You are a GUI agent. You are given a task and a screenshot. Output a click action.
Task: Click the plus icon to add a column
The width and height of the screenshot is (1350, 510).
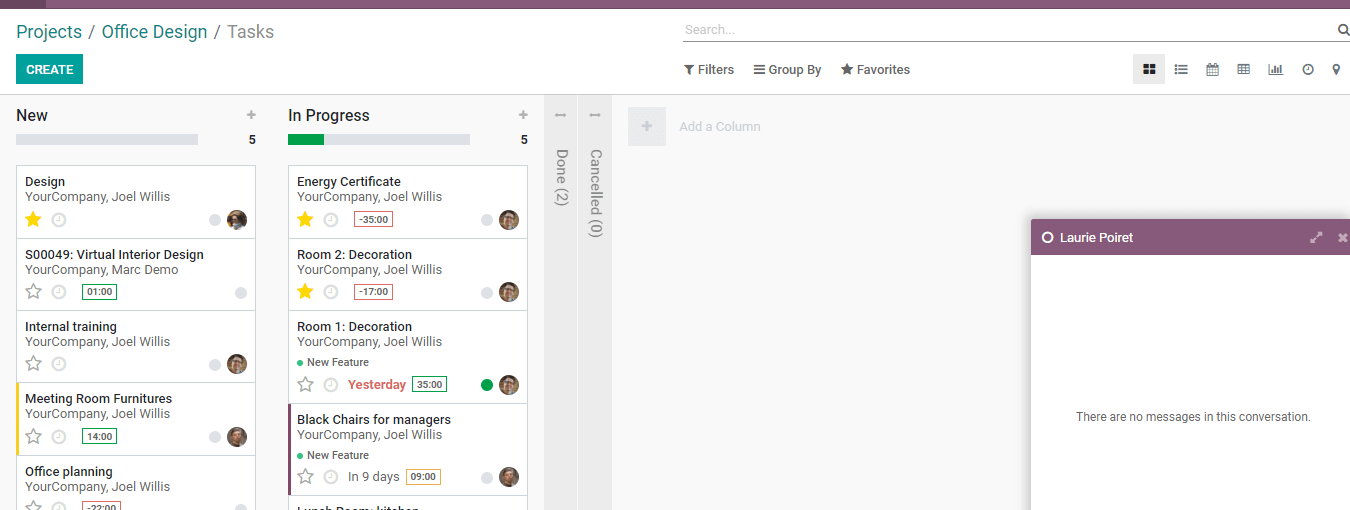point(647,126)
